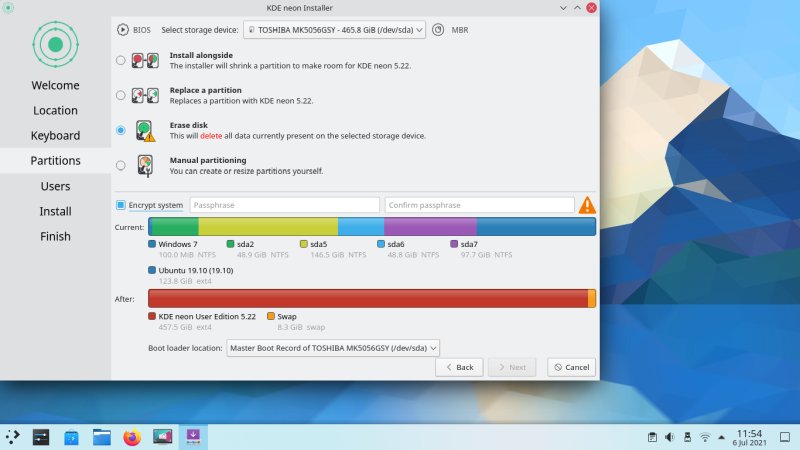Switch to the Keyboard step in sidebar
The width and height of the screenshot is (800, 450).
pyautogui.click(x=55, y=135)
